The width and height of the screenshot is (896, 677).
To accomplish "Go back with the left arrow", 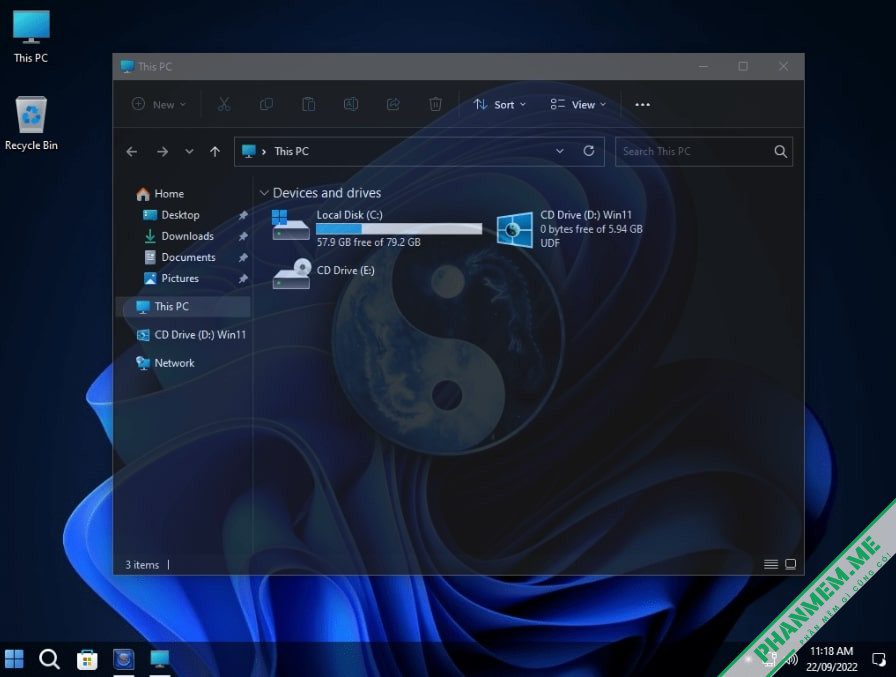I will click(132, 151).
